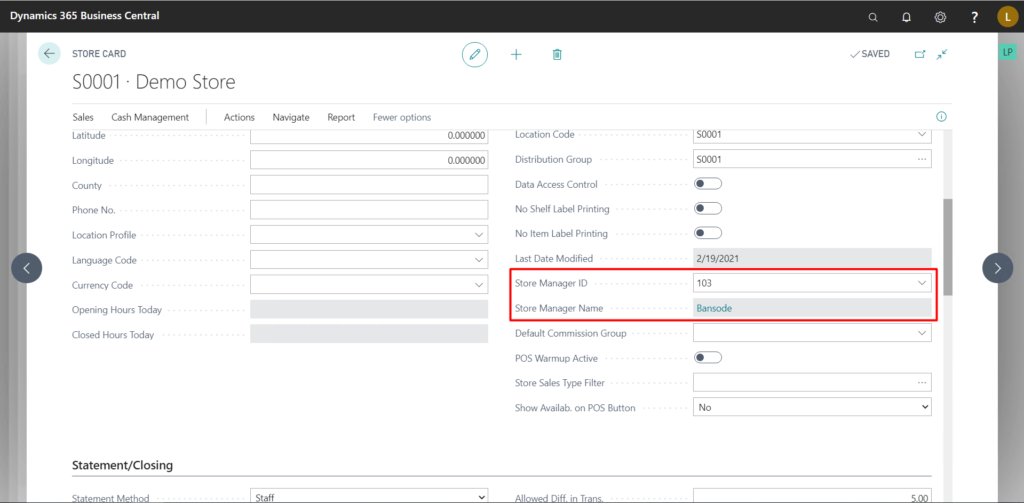Open the Sales menu
Screen dimensions: 1024x503
(x=83, y=118)
